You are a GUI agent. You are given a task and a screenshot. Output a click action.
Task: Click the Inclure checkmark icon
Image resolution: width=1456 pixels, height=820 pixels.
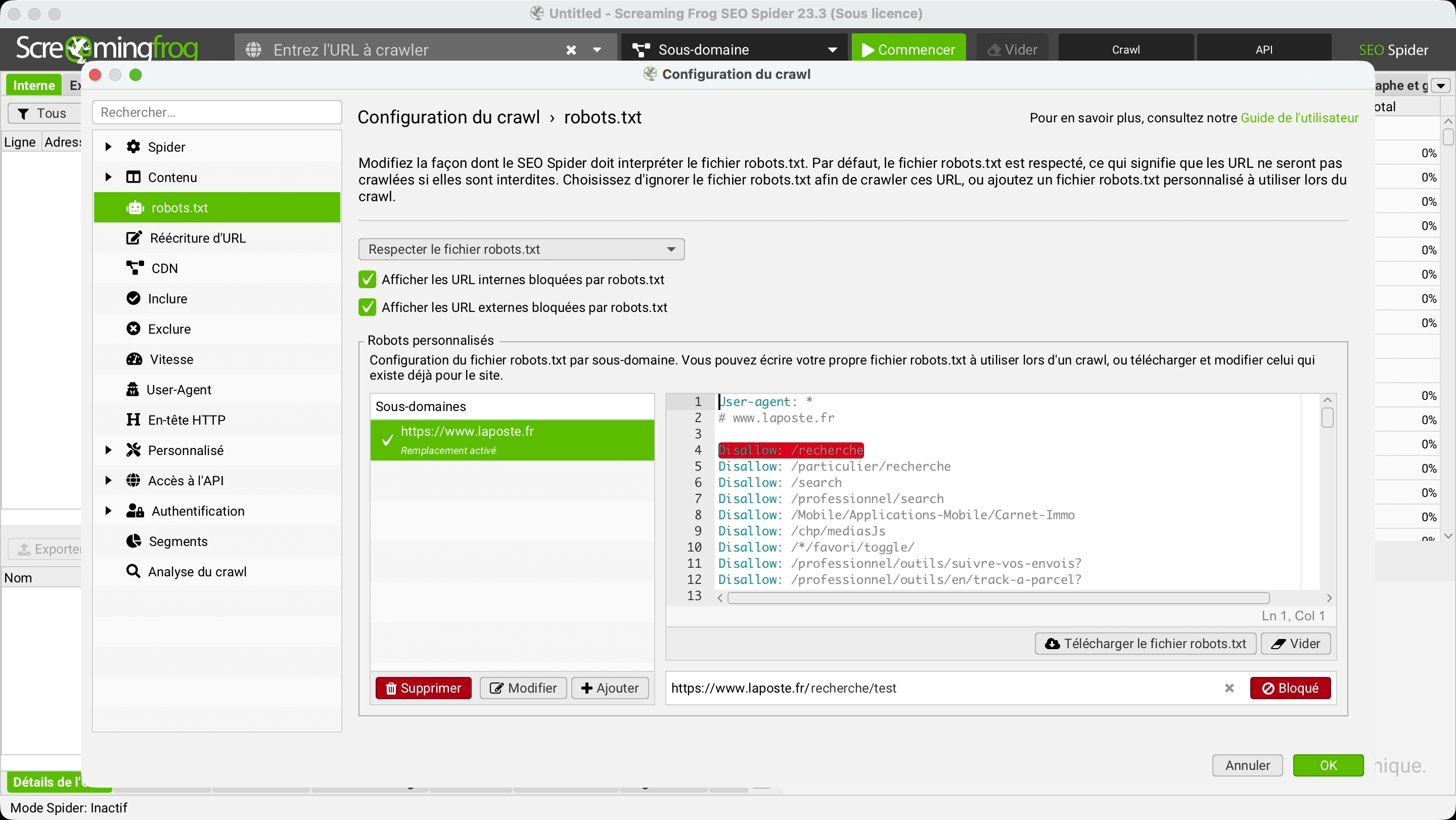(133, 298)
